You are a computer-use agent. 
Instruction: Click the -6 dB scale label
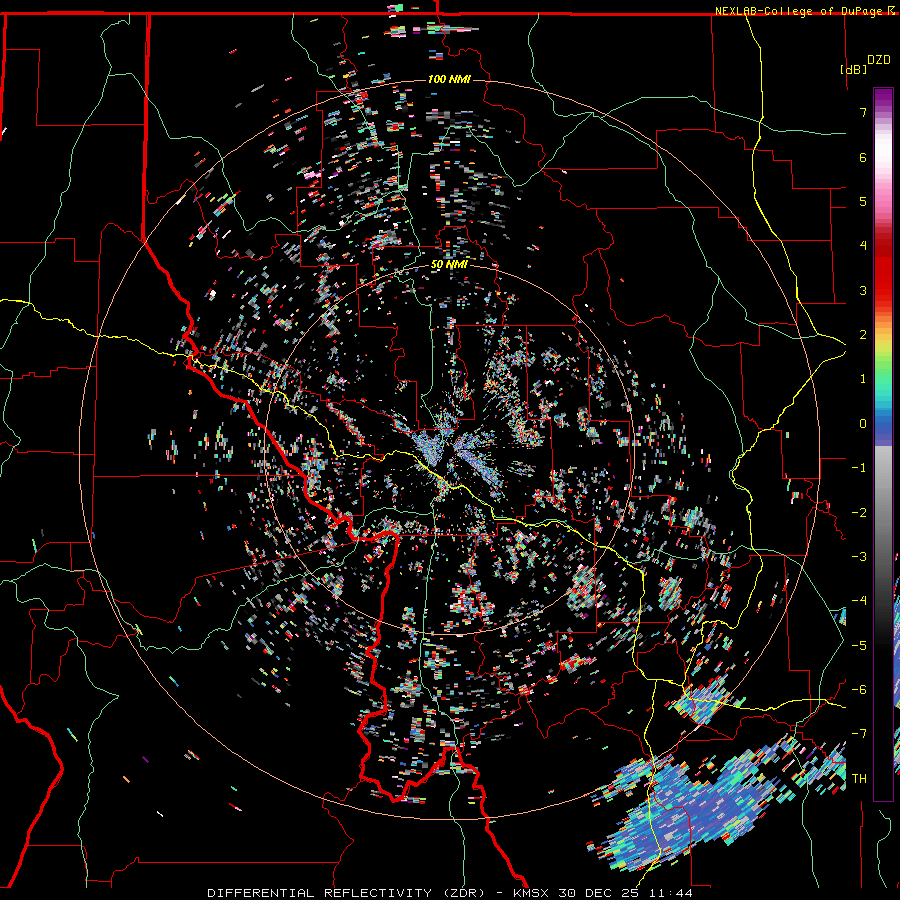point(859,690)
